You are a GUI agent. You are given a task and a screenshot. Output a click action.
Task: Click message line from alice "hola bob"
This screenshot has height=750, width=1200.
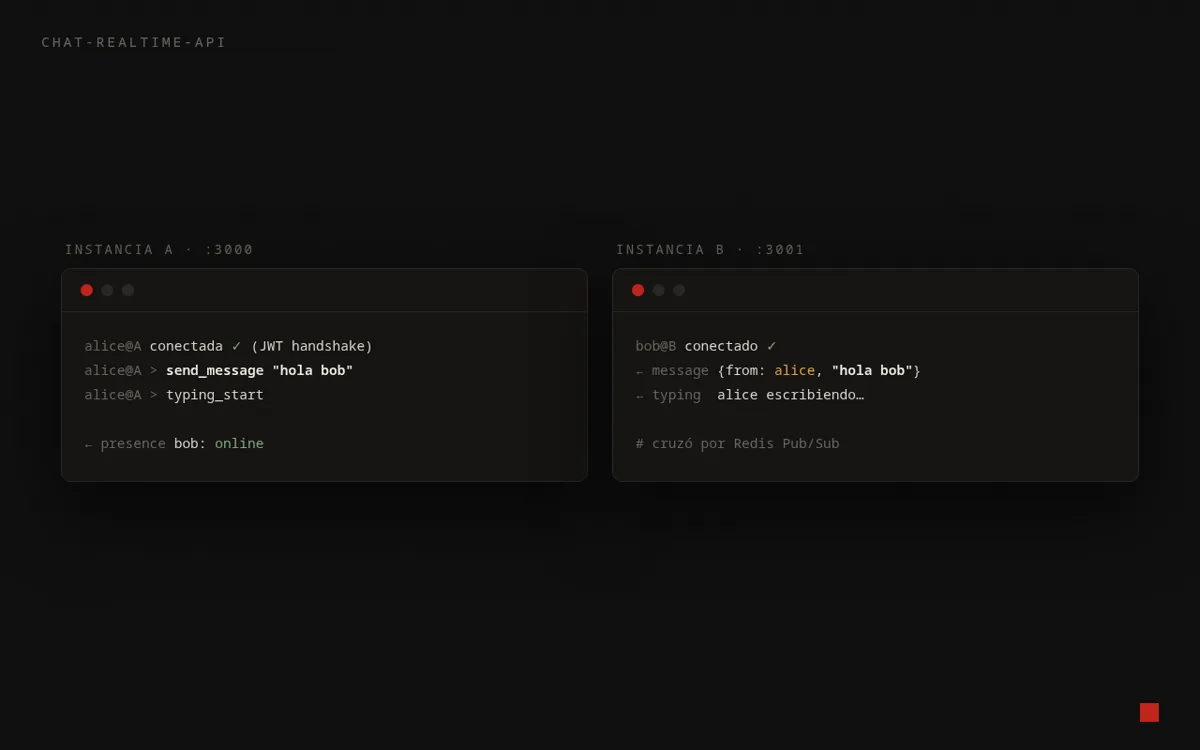[778, 370]
